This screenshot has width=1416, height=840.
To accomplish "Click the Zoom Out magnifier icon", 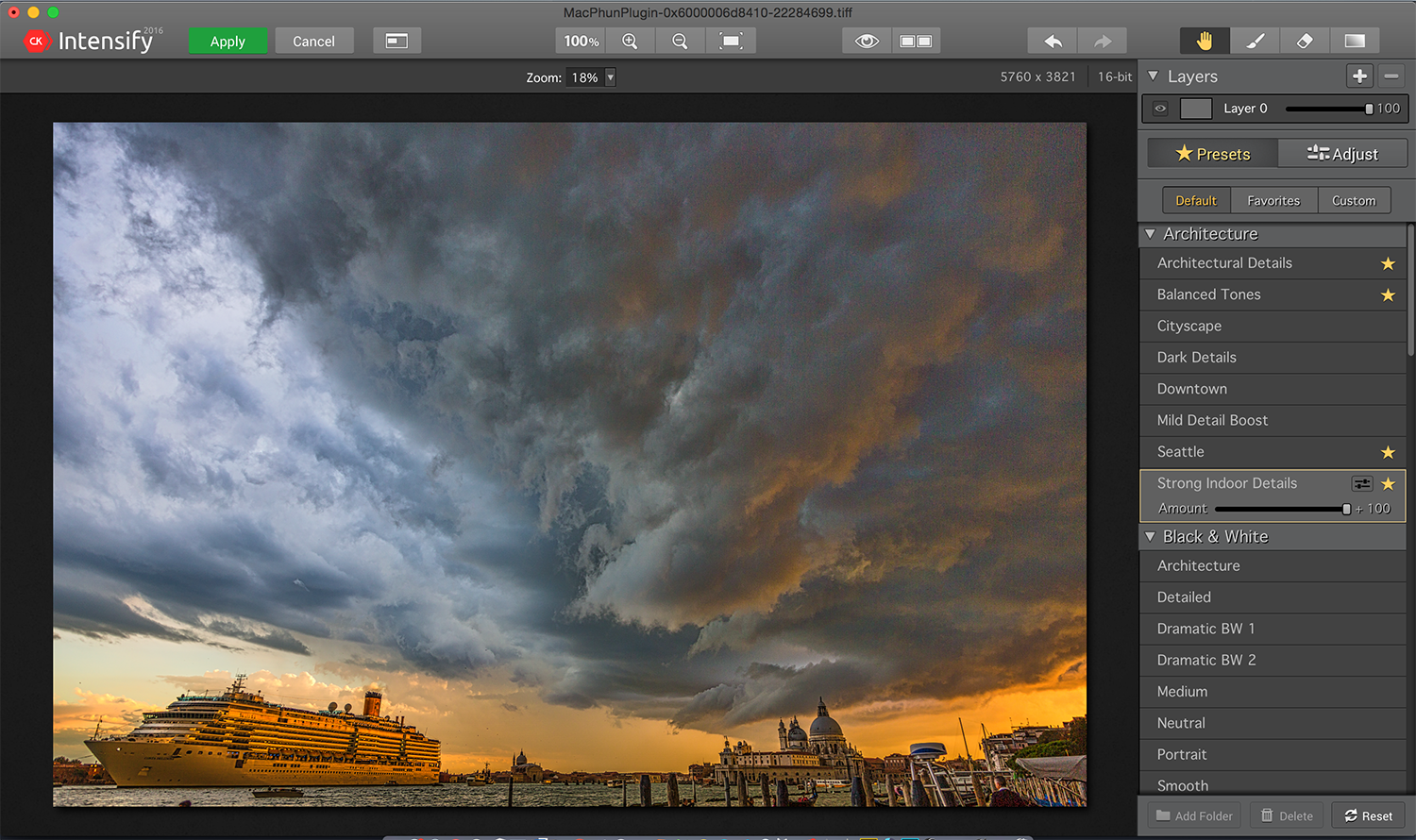I will pos(680,41).
